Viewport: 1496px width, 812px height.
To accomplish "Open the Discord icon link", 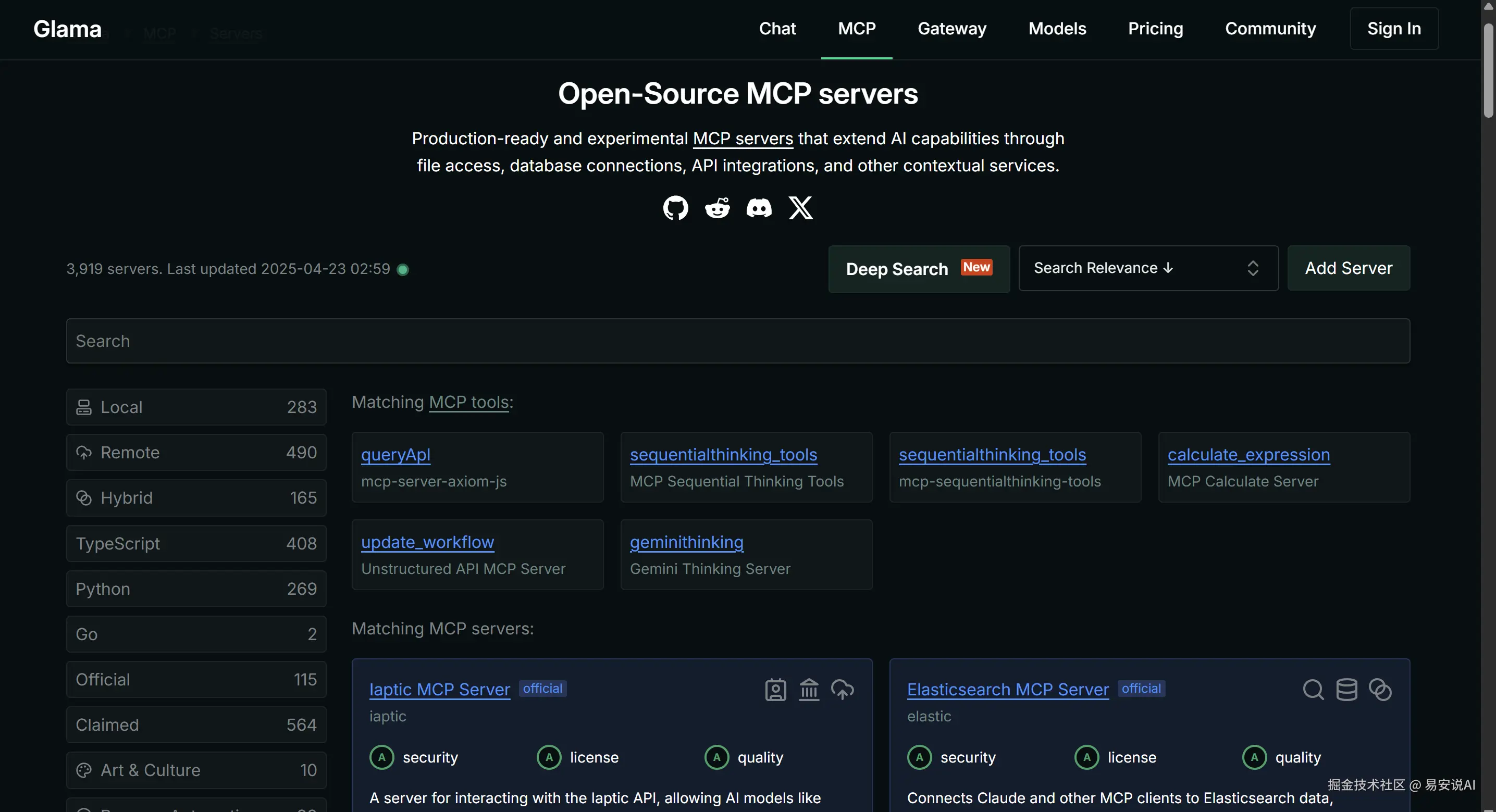I will tap(759, 208).
